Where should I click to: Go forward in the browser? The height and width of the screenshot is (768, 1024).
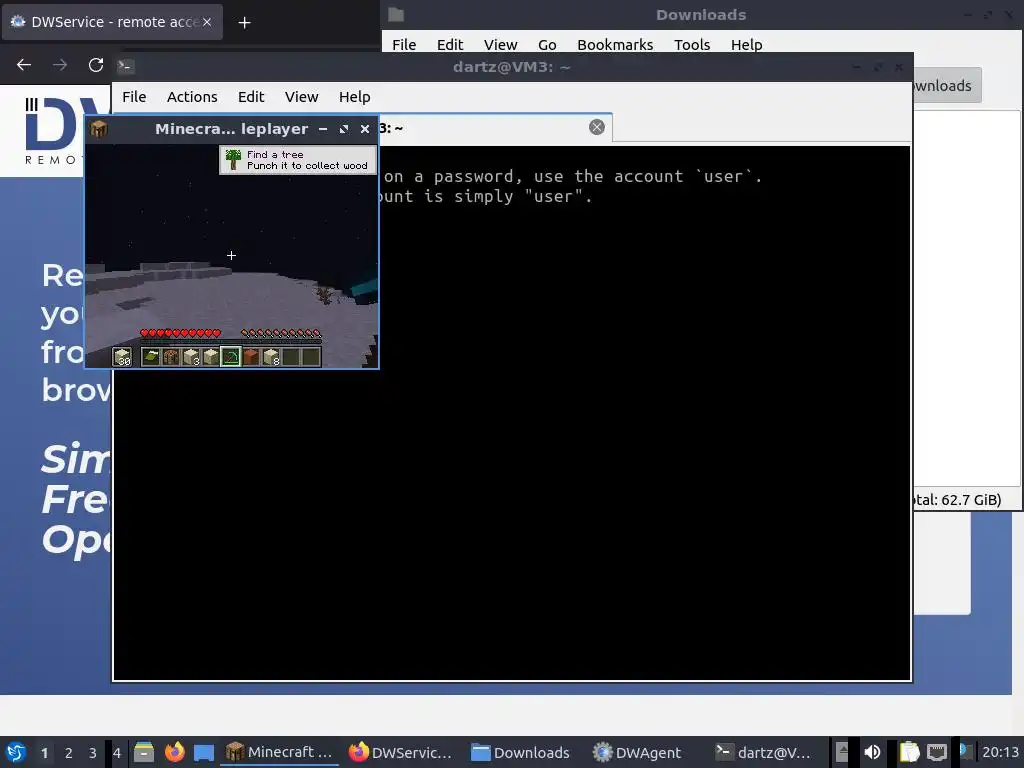pyautogui.click(x=60, y=65)
